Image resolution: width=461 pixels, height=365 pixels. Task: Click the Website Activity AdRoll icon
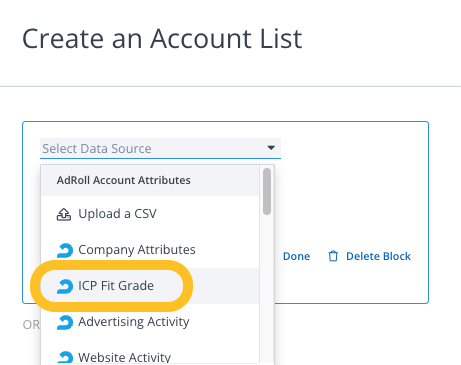[x=65, y=357]
